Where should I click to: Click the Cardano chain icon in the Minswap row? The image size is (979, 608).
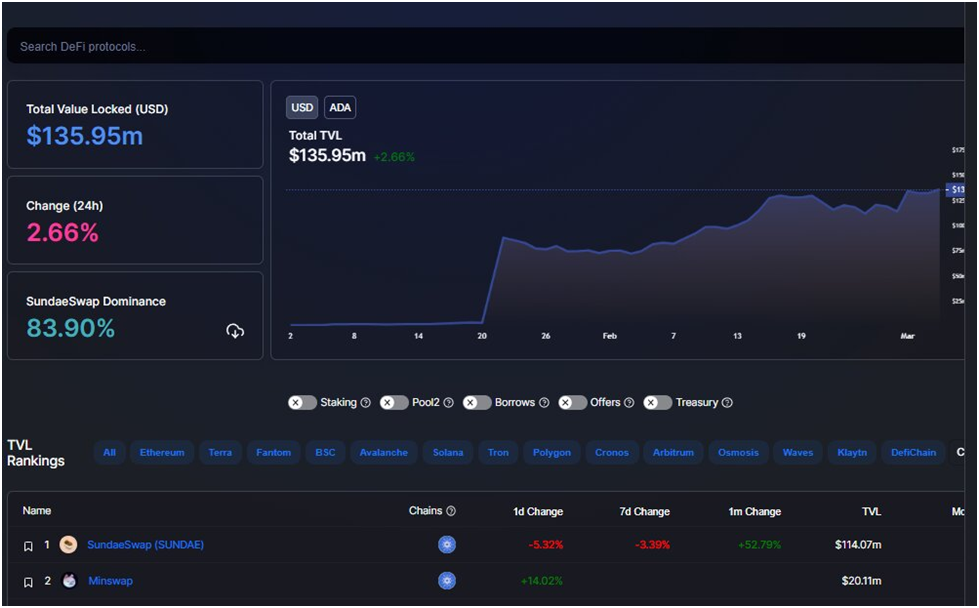tap(447, 581)
